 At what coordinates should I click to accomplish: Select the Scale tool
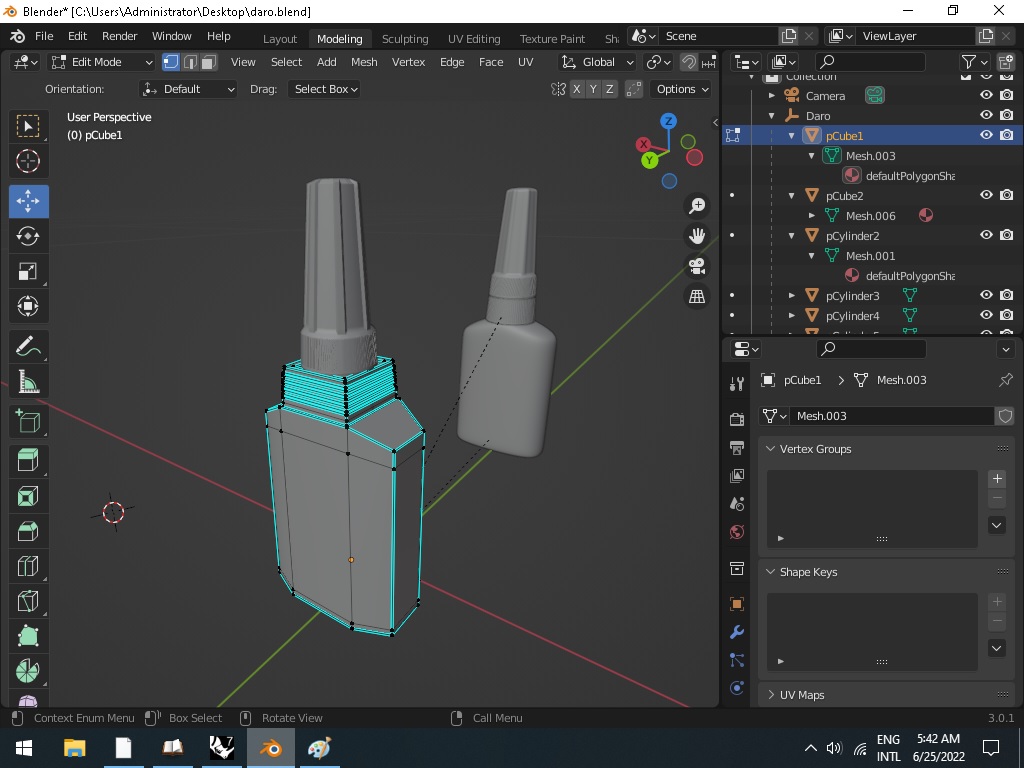28,271
